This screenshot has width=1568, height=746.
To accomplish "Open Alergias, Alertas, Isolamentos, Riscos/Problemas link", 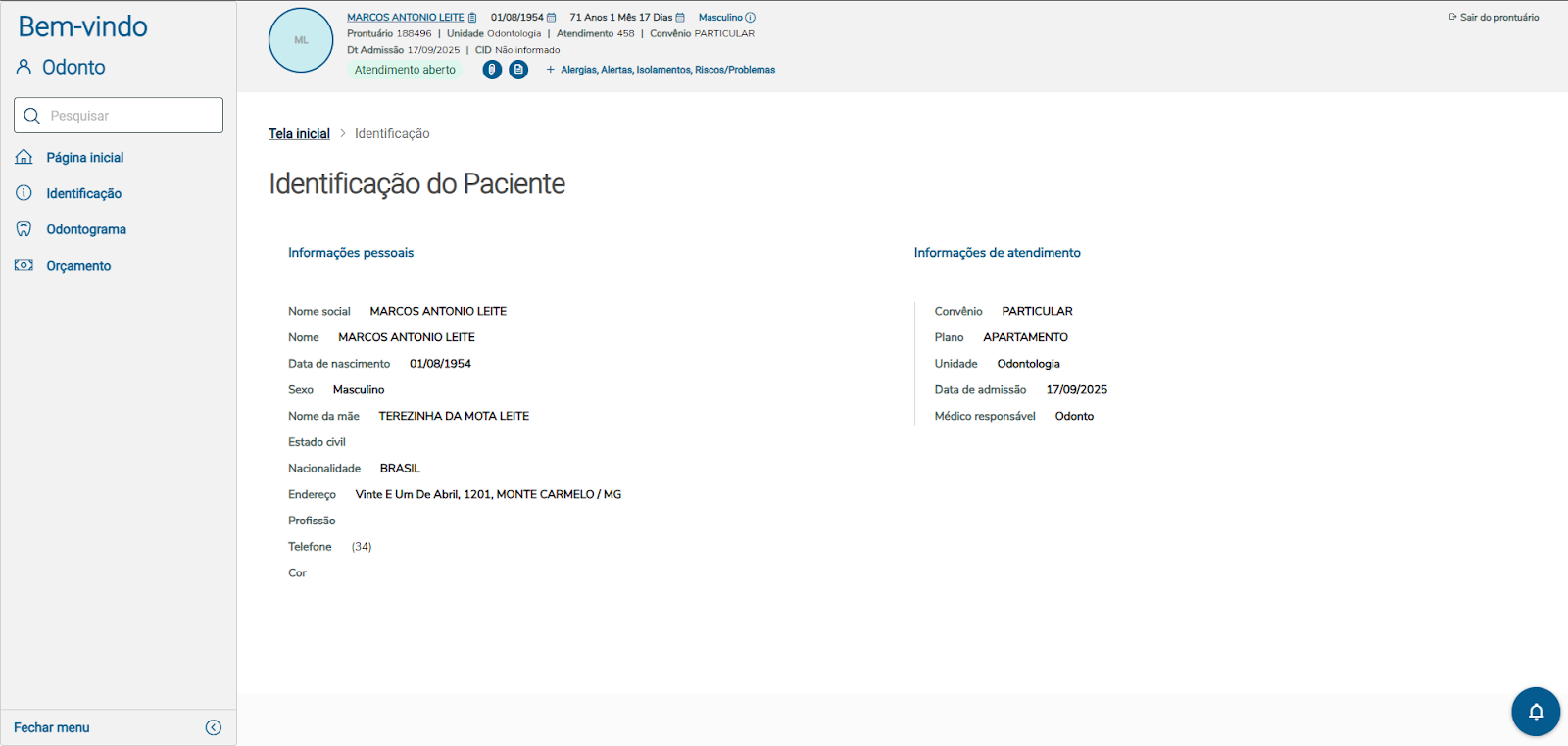I will point(668,70).
